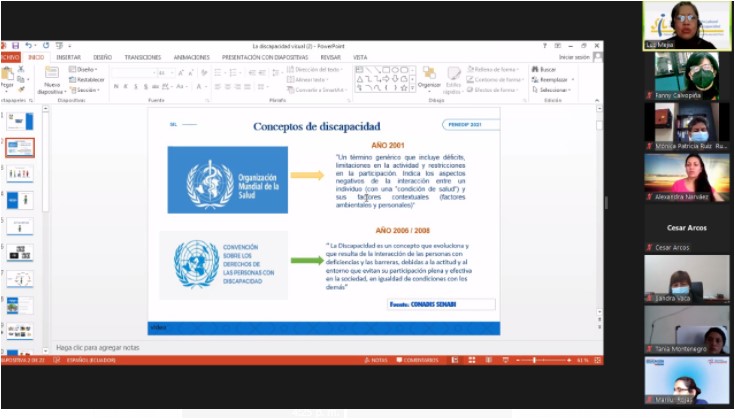
Task: Toggle italic formatting
Action: (x=126, y=87)
